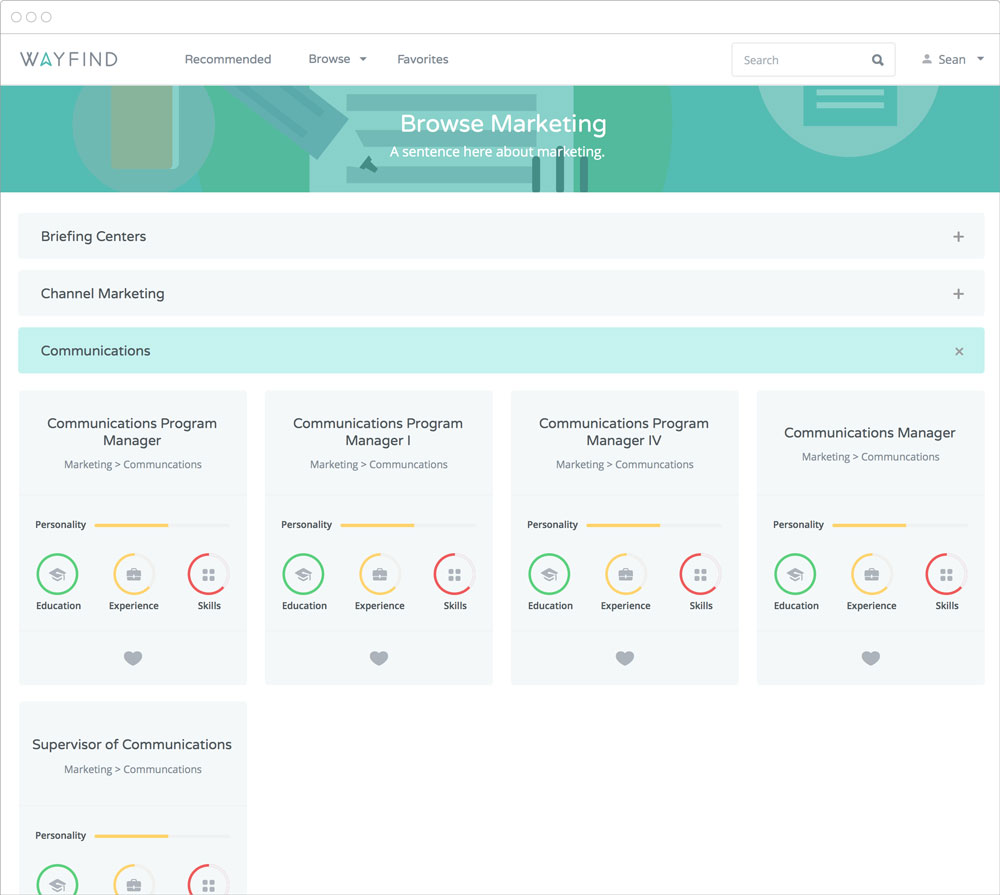The width and height of the screenshot is (1000, 895).
Task: Open the Browse dropdown menu
Action: tap(337, 59)
